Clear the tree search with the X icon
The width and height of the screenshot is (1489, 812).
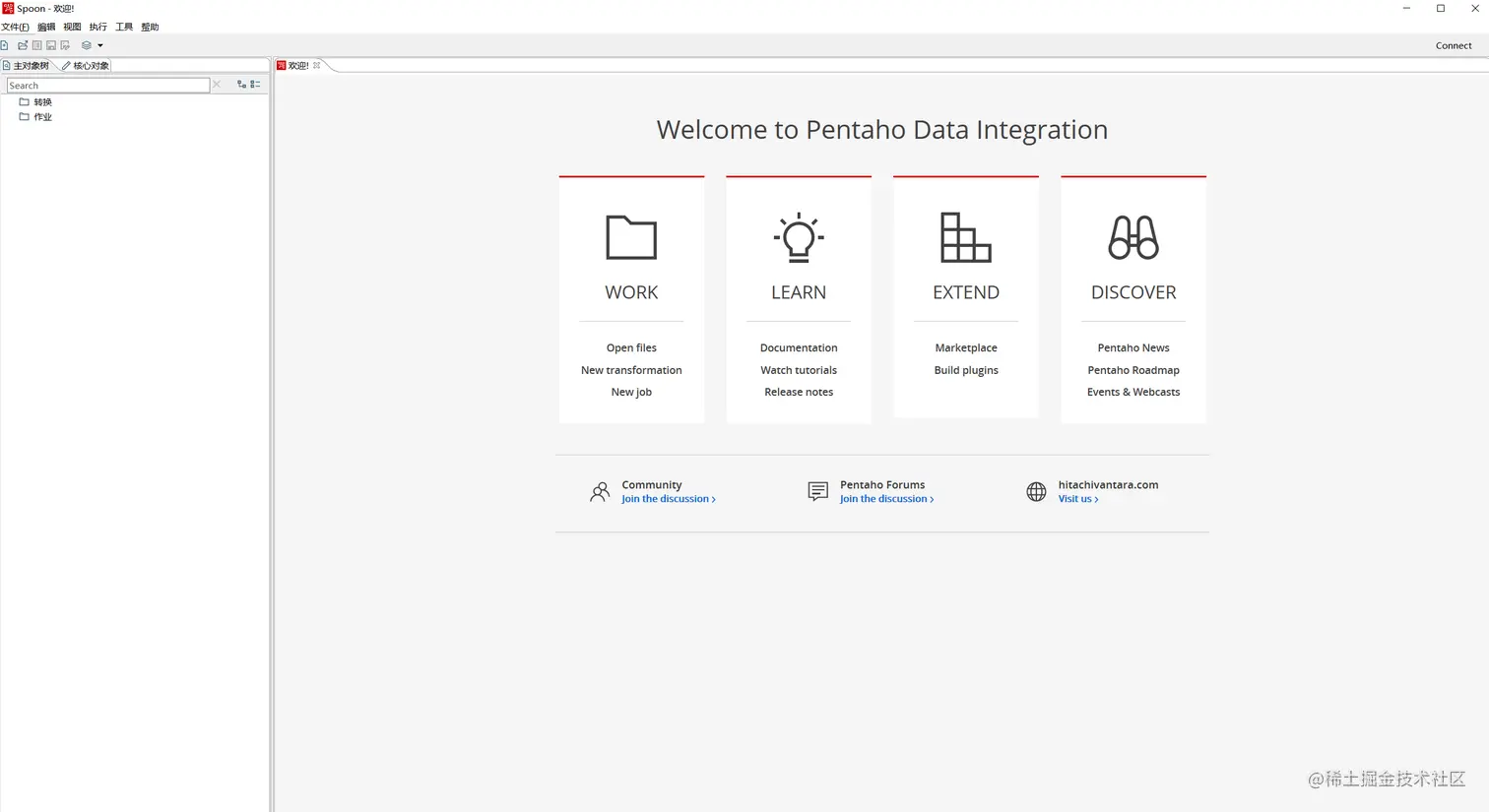coord(217,85)
